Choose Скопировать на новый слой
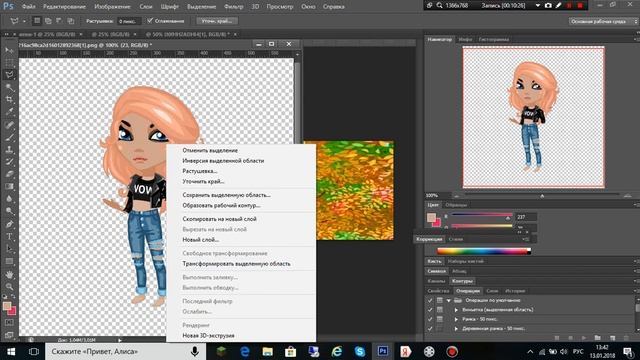The height and width of the screenshot is (360, 640). point(220,219)
